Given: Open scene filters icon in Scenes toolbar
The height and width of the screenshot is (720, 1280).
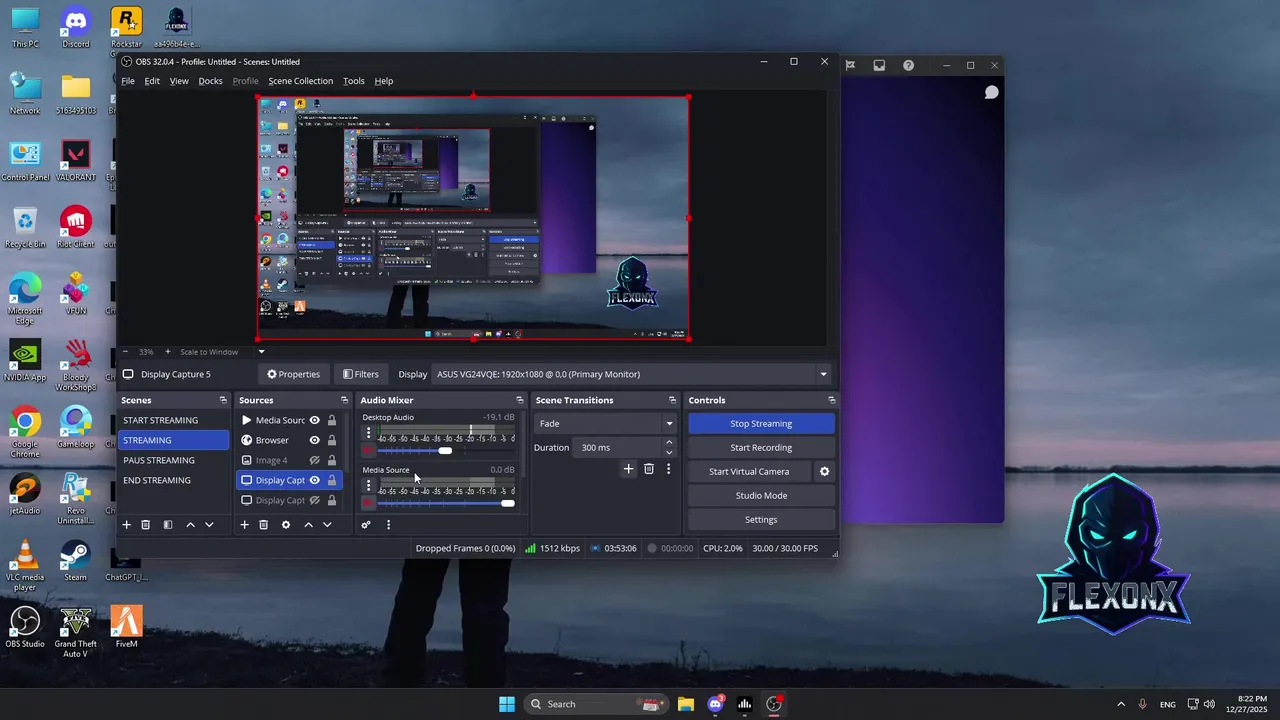Looking at the screenshot, I should [168, 525].
